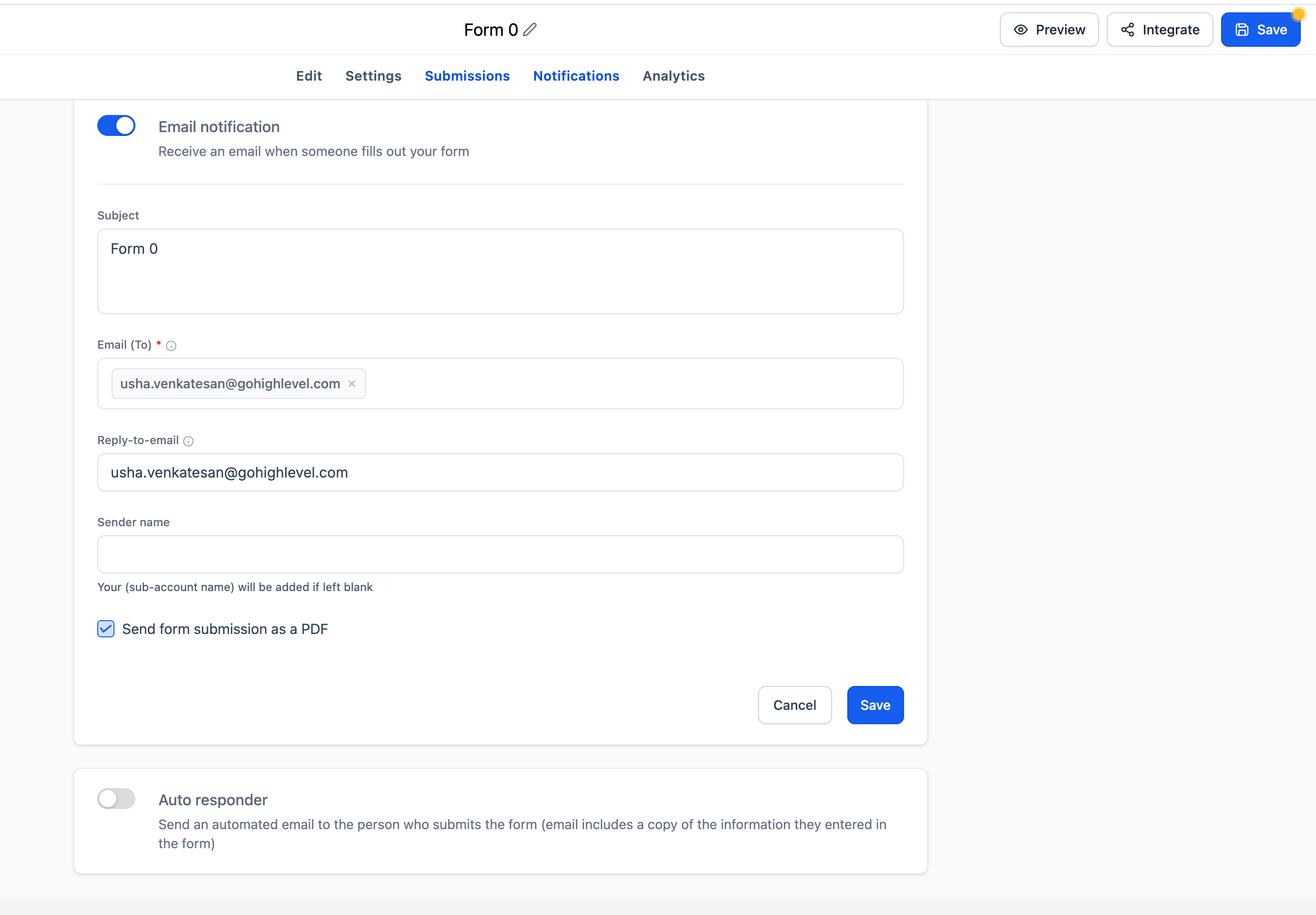Remove usha.venkatesan email tag with the X
This screenshot has height=915, width=1316.
(352, 384)
